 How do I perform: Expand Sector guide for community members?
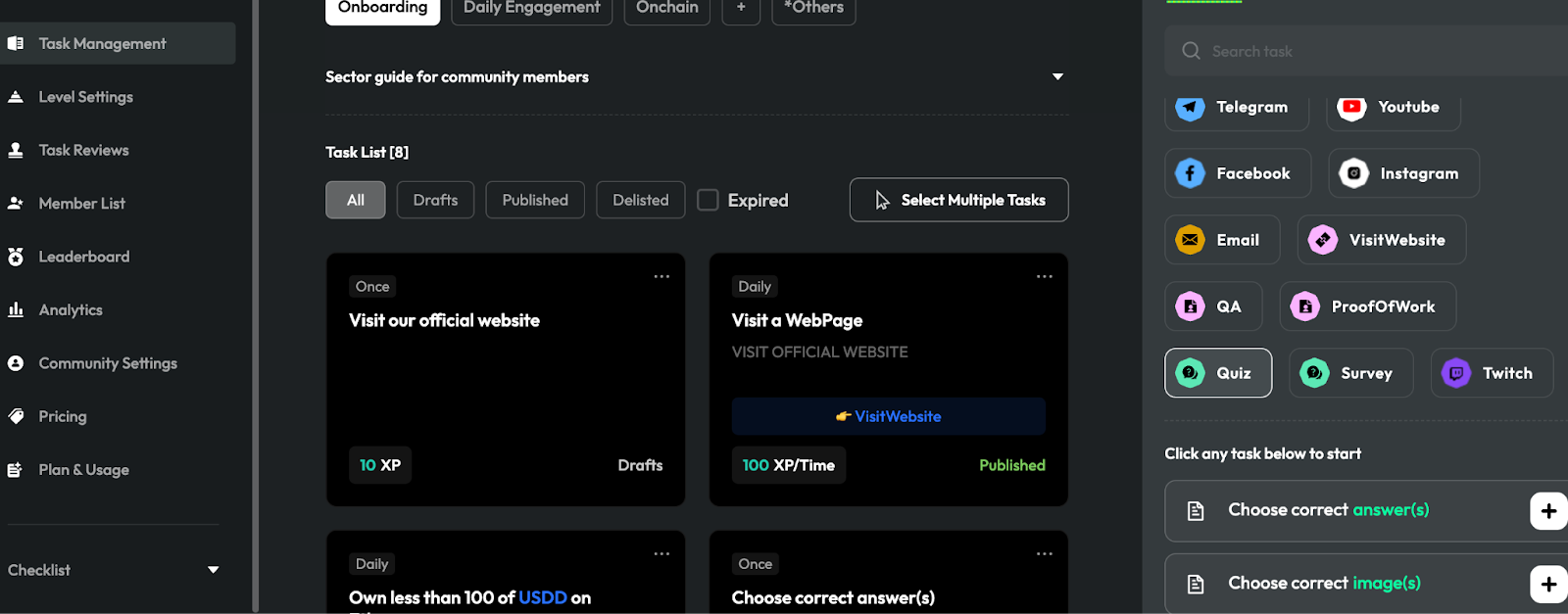[1057, 76]
